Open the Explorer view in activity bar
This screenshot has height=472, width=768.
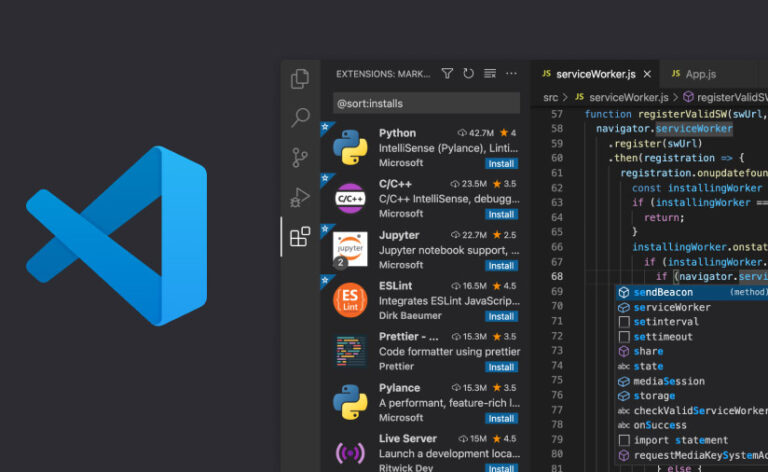point(299,79)
